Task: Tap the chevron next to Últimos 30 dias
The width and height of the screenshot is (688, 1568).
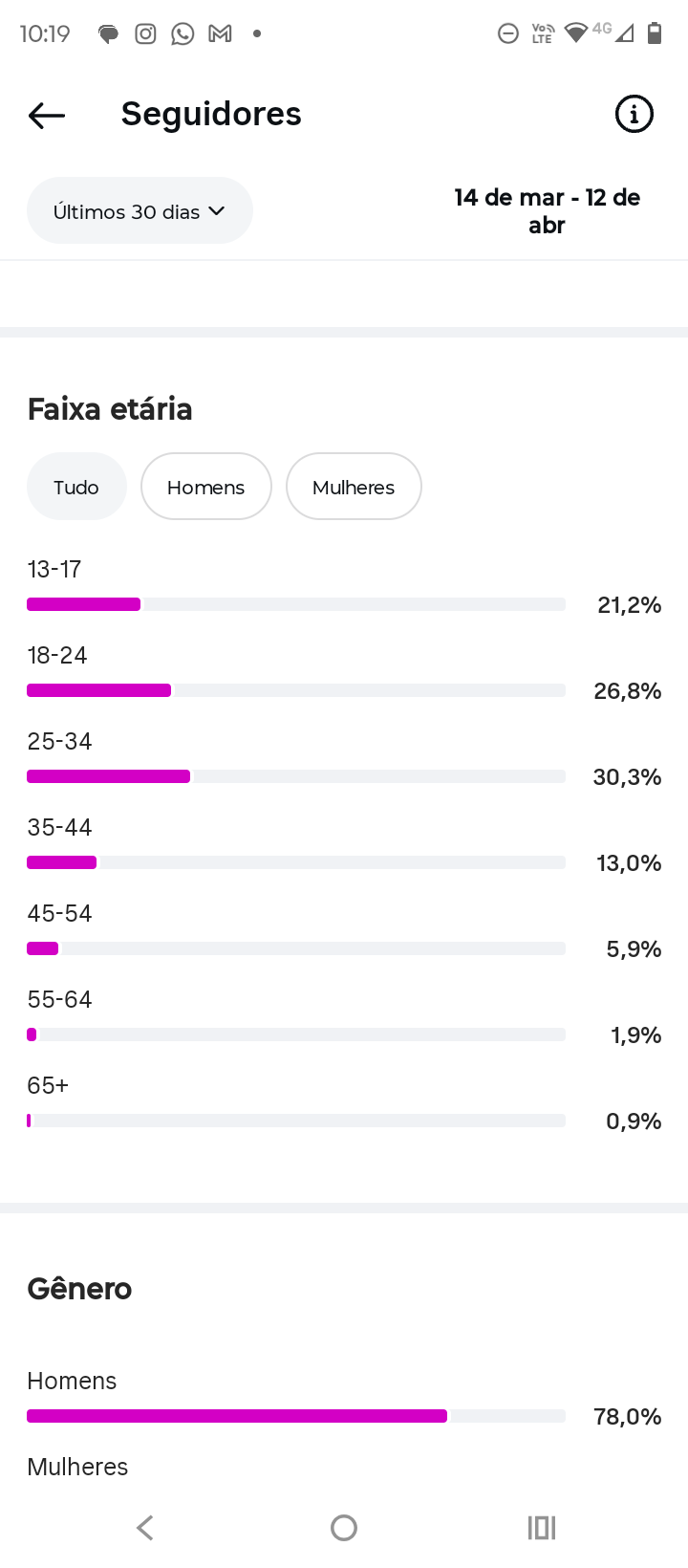Action: pyautogui.click(x=217, y=210)
